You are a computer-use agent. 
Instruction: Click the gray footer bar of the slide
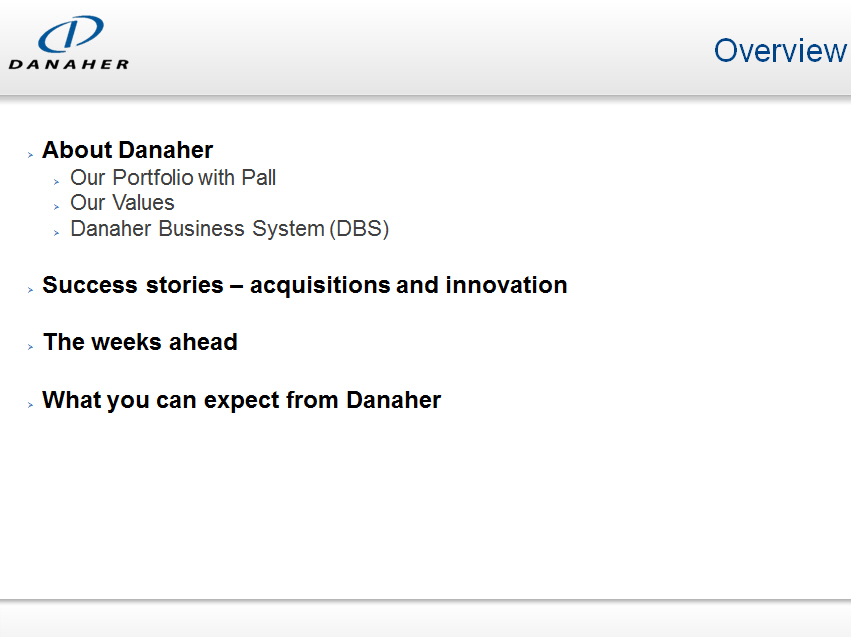[425, 619]
